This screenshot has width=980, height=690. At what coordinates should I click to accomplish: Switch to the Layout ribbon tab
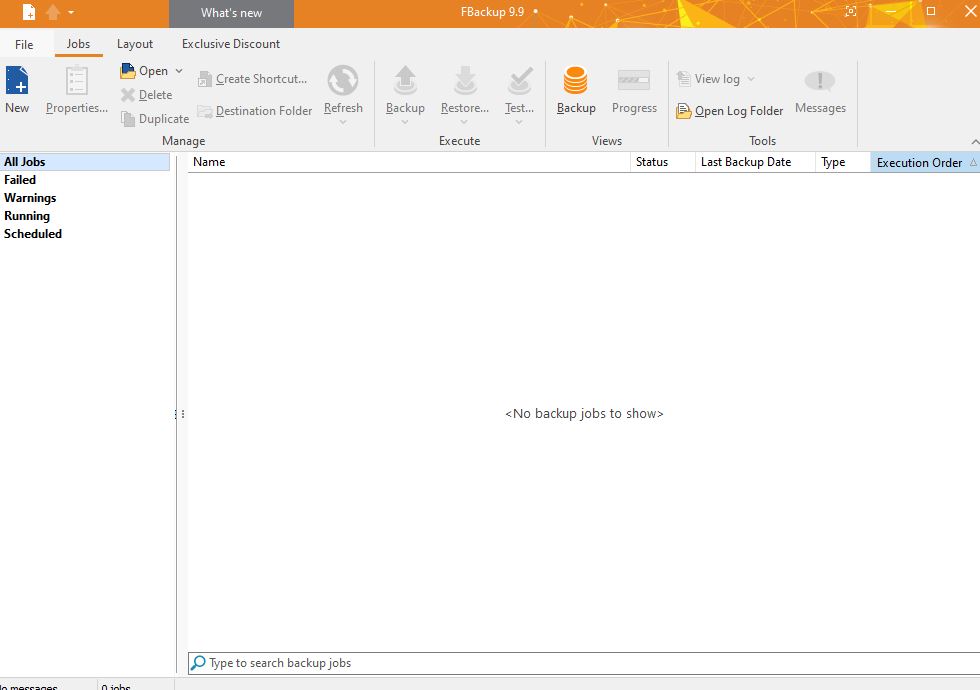tap(134, 44)
